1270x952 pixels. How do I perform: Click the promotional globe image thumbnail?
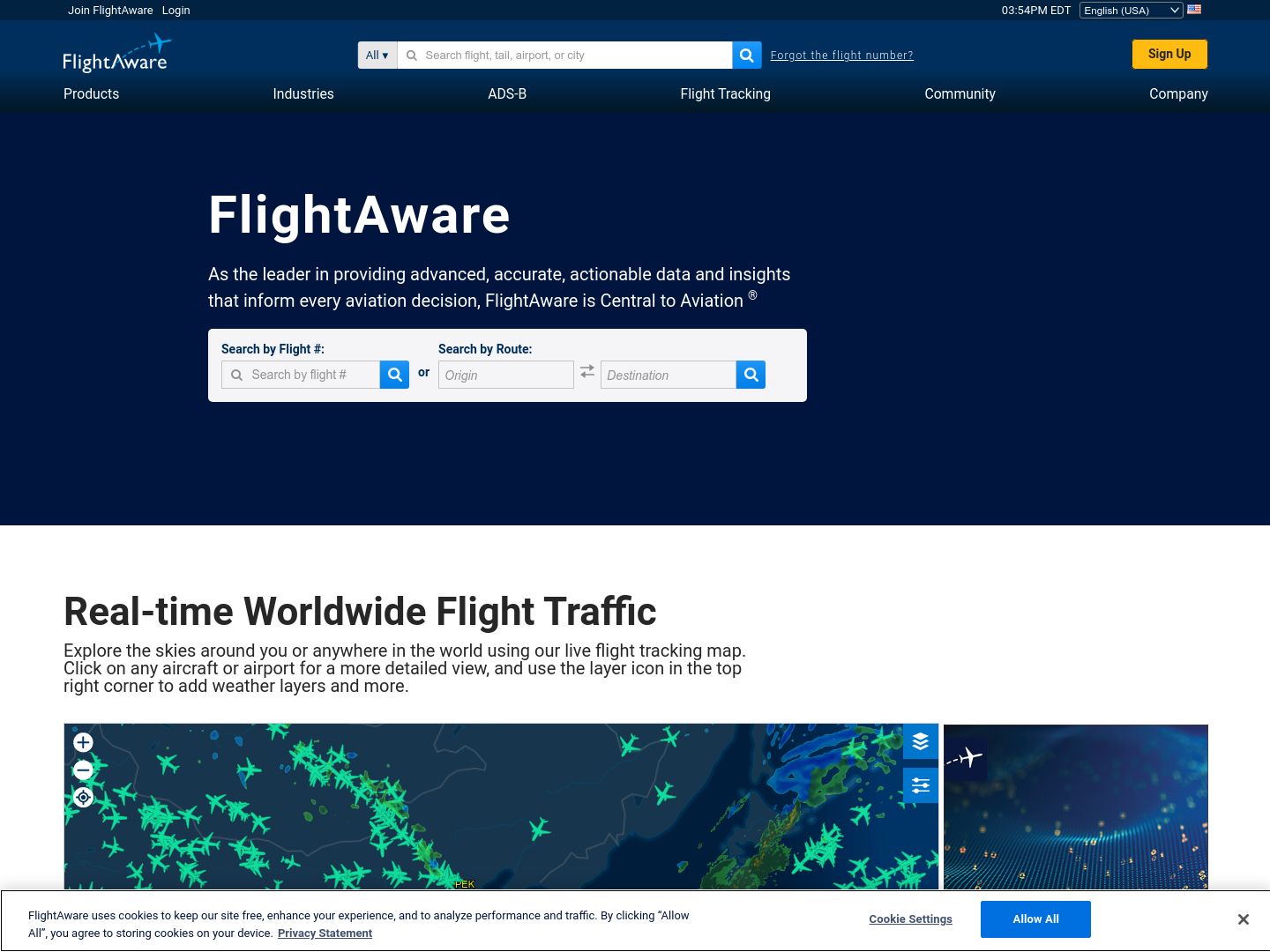[1076, 807]
